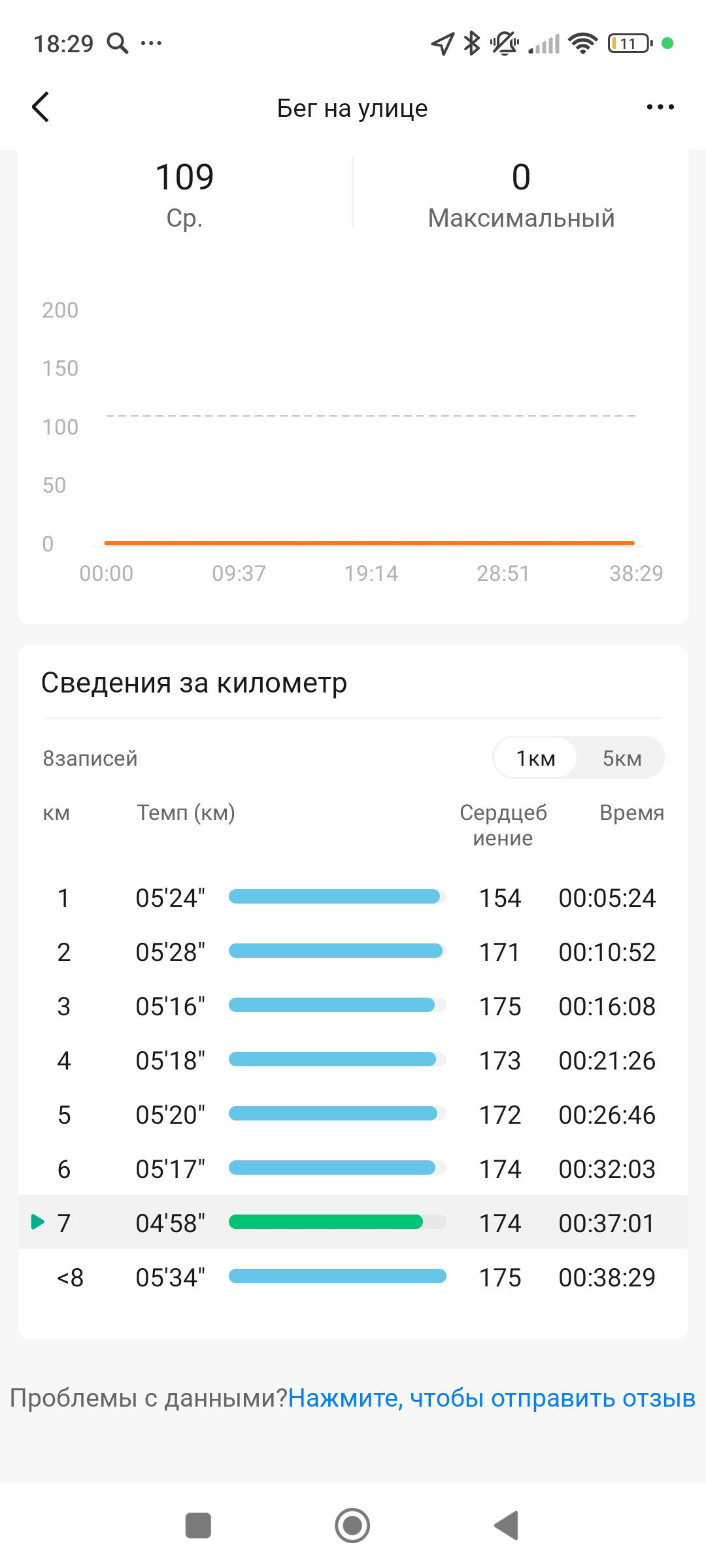Tap the green play marker on kilometer 7
706x1568 pixels.
point(38,1221)
